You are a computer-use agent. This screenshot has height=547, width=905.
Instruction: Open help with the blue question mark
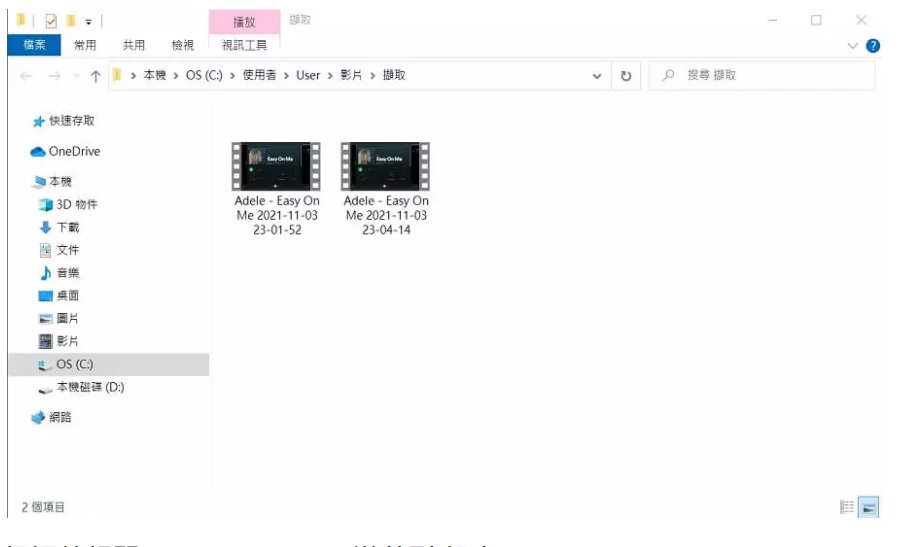(x=873, y=46)
